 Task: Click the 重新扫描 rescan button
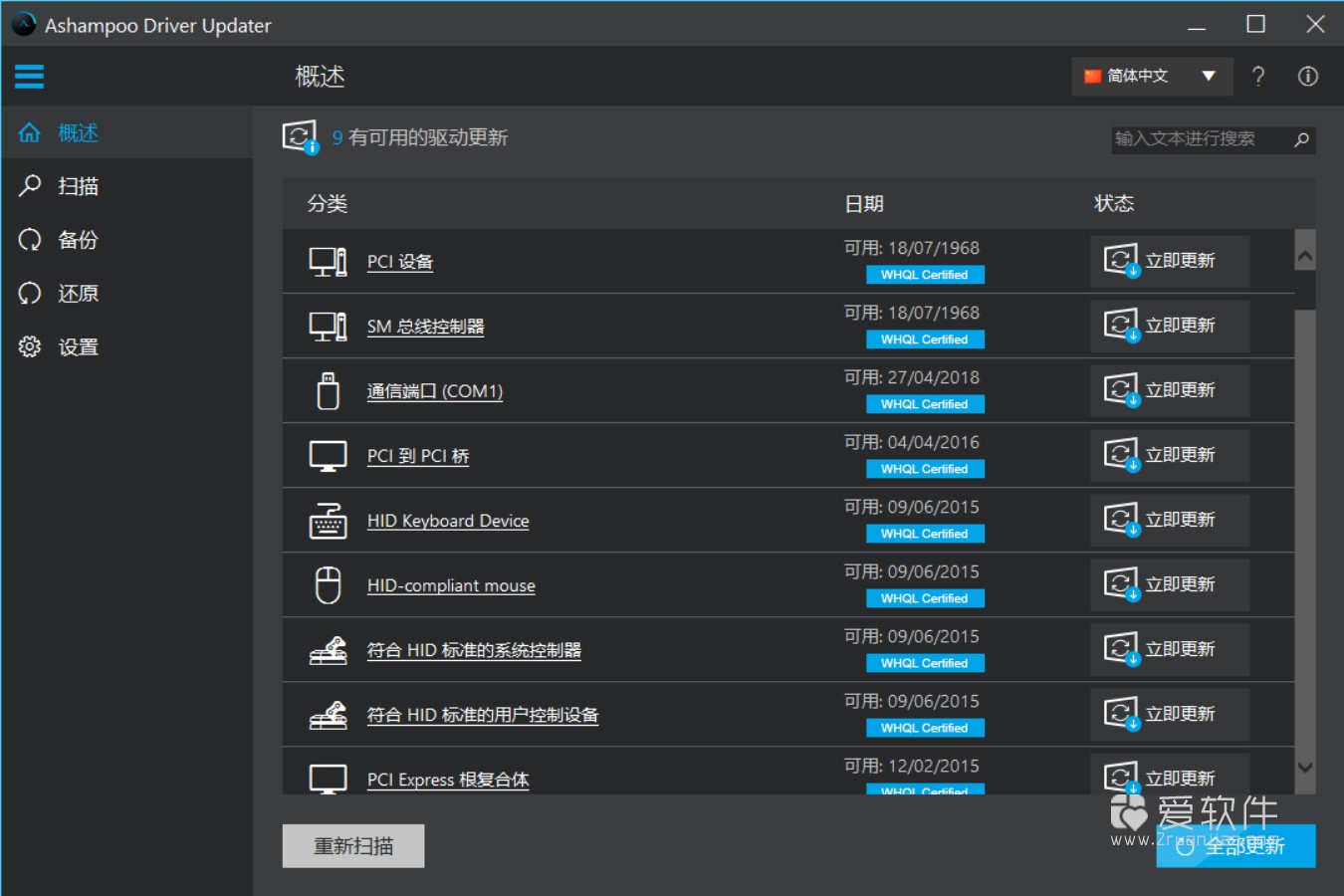353,844
